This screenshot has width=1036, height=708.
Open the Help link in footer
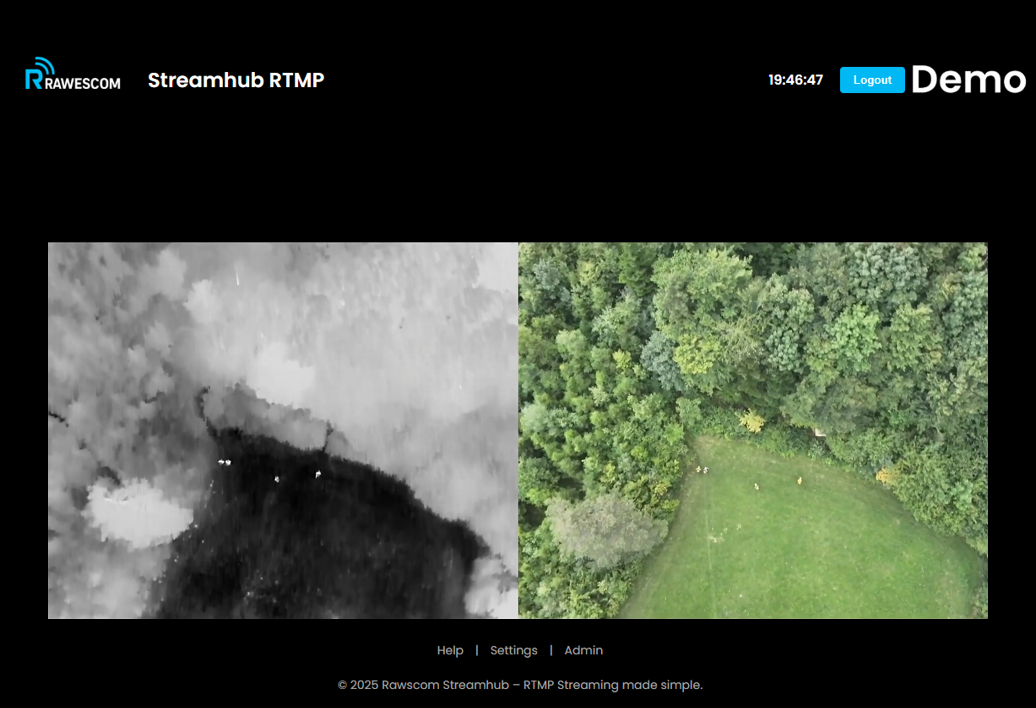point(450,650)
